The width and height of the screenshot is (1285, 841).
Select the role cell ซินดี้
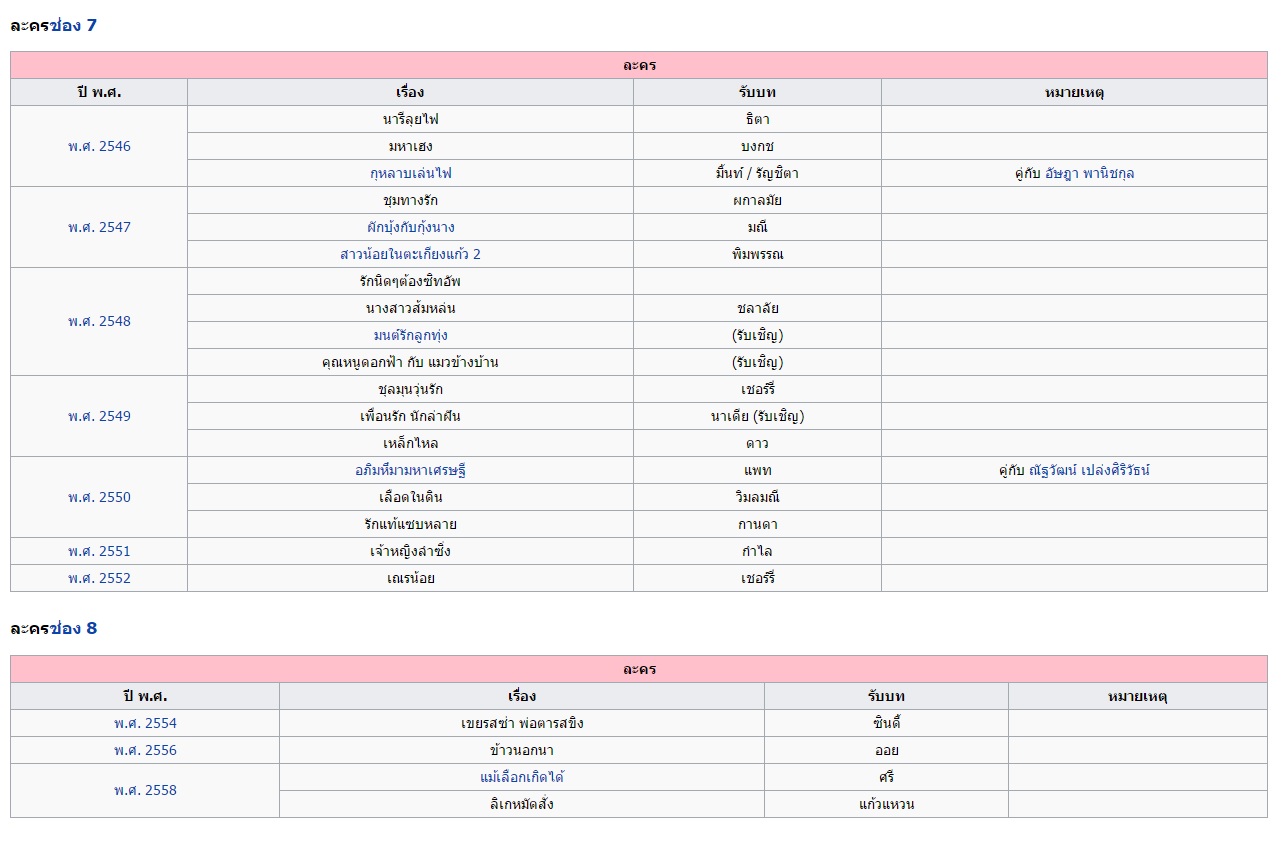(886, 723)
